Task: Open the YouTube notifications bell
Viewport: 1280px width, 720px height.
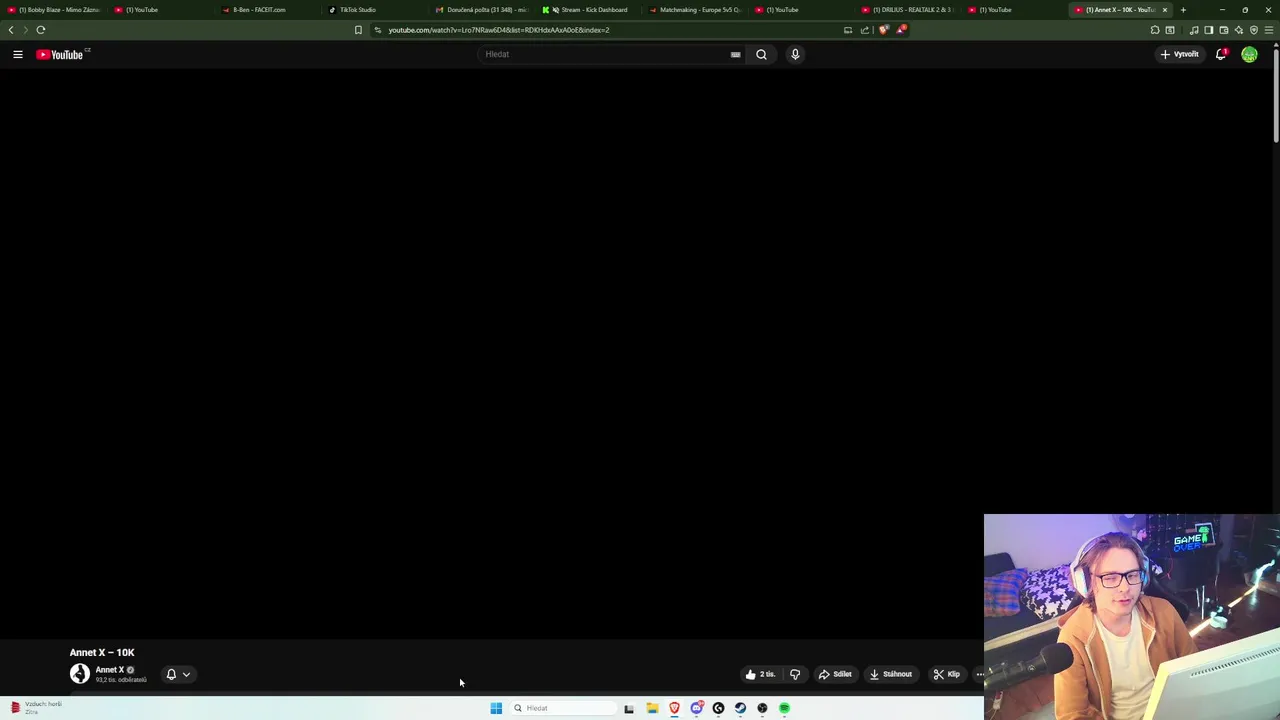Action: [x=1221, y=55]
